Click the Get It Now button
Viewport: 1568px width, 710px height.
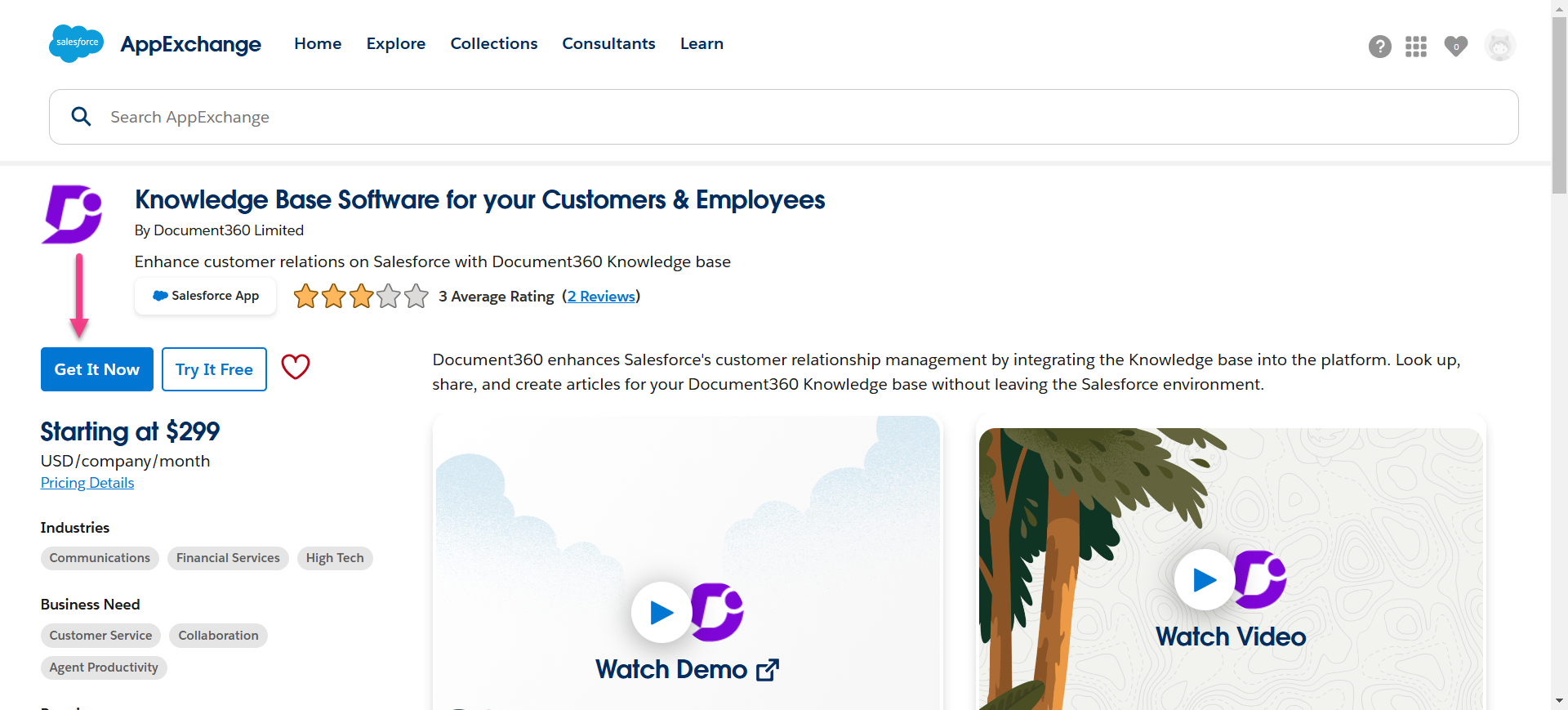click(97, 369)
